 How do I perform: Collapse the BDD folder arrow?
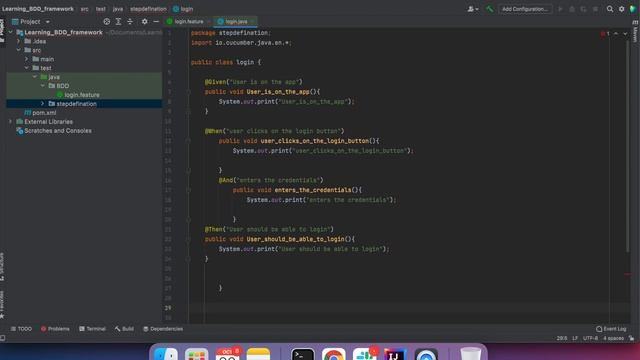43,86
